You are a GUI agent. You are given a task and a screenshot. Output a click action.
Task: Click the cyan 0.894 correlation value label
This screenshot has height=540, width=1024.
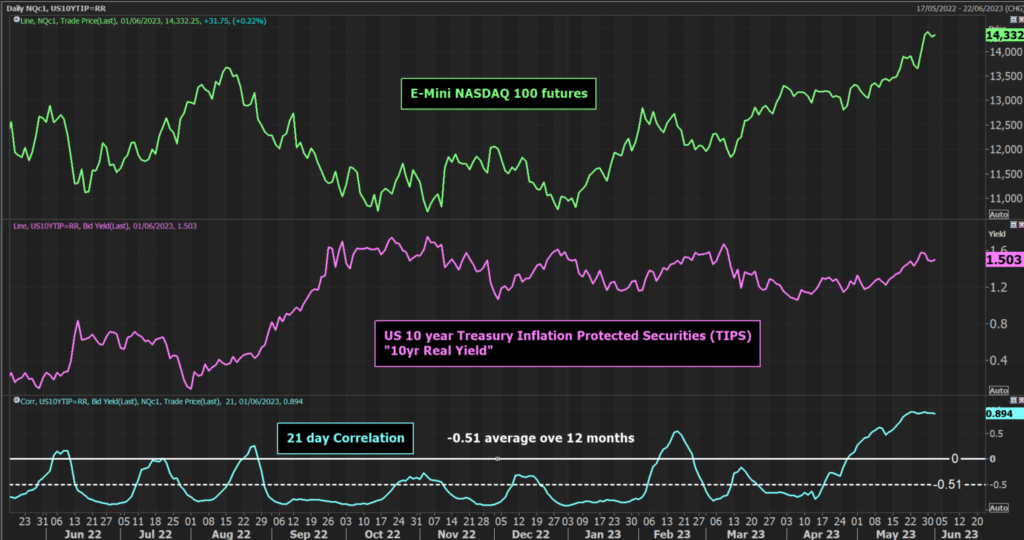click(1004, 413)
